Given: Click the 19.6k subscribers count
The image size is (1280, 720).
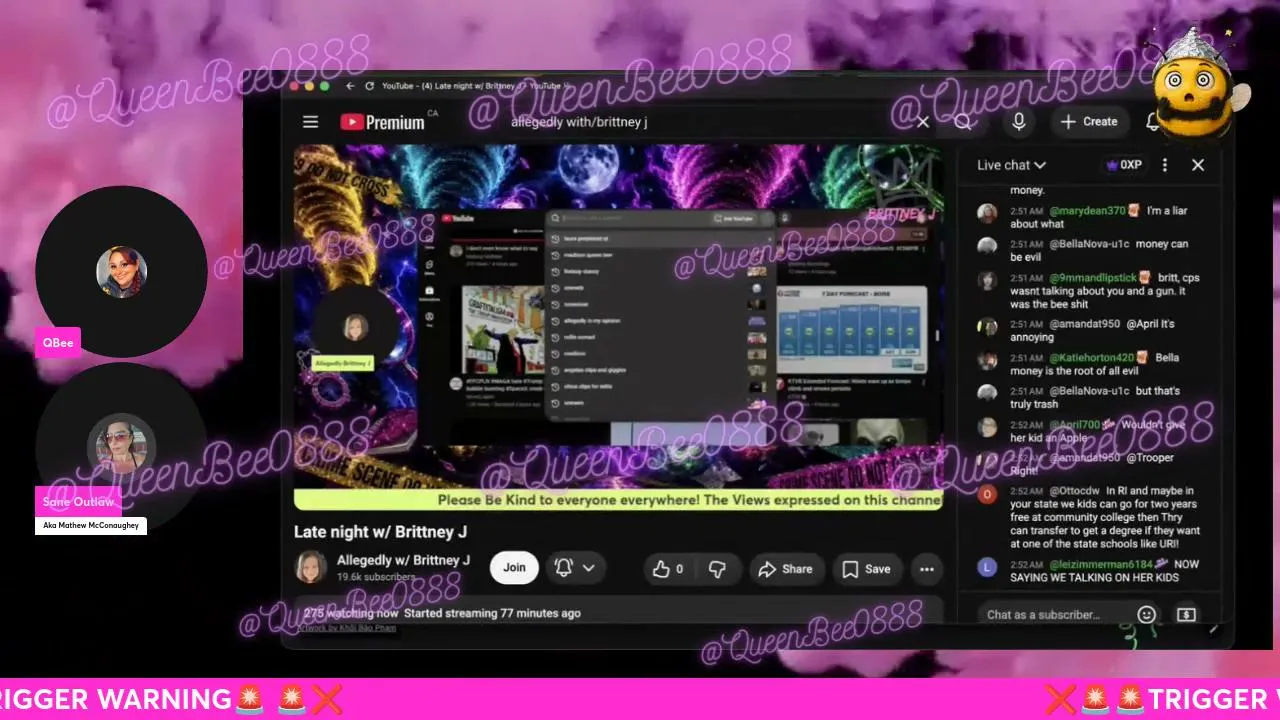Looking at the screenshot, I should (x=376, y=577).
